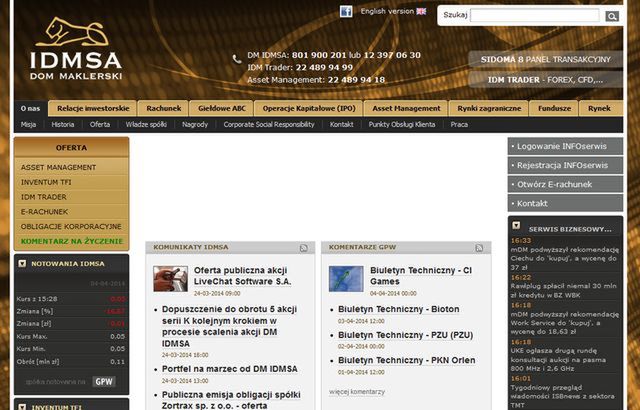Open the O nas tab
The height and width of the screenshot is (410, 640).
click(31, 109)
